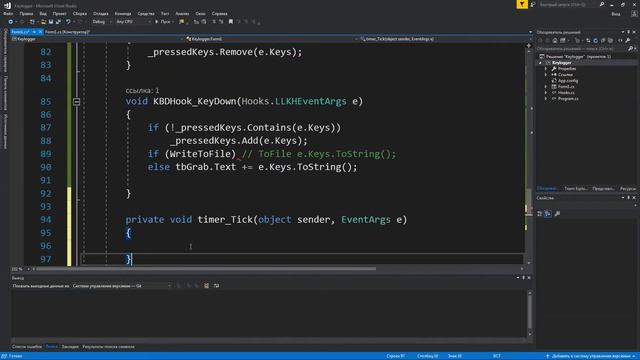Click the Save icon in the toolbar
Screen dimensions: 640x360
pyautogui.click(x=51, y=22)
